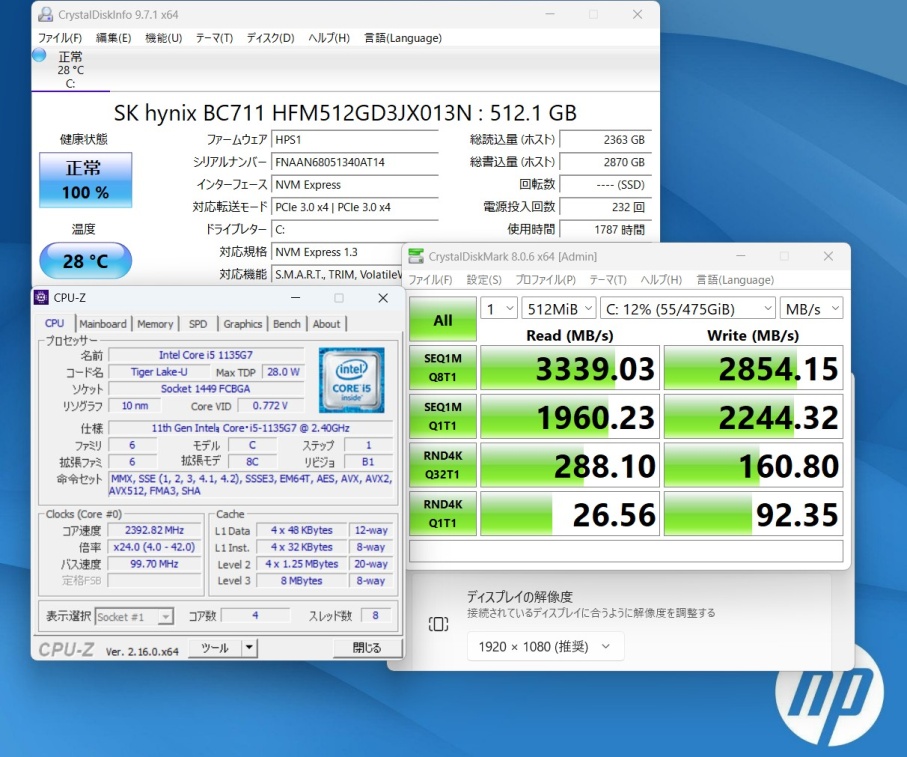Select the CPU tab in CPU-Z
The width and height of the screenshot is (907, 757).
(x=55, y=323)
